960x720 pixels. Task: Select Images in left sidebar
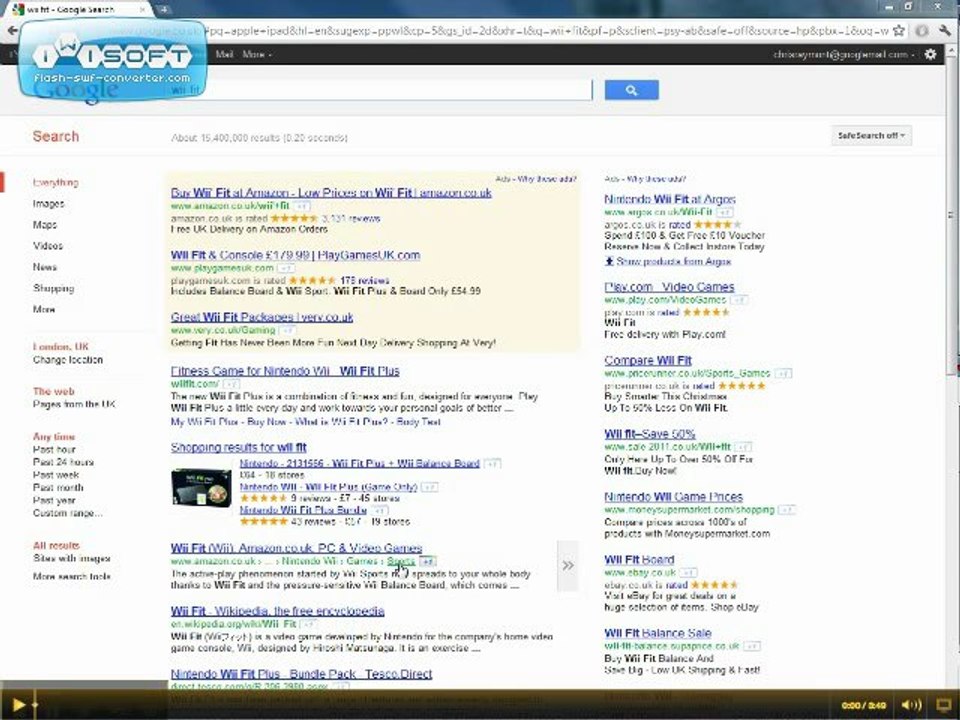(49, 204)
